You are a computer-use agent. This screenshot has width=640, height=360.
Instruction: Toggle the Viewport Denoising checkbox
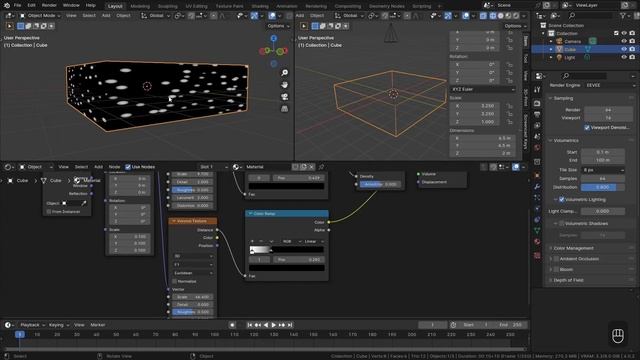coord(587,128)
